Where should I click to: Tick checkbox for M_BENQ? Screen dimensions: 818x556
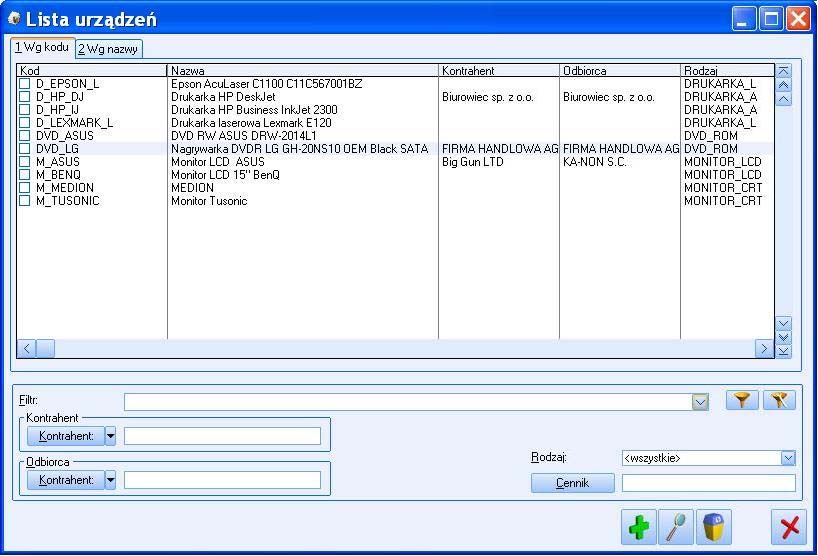[25, 175]
